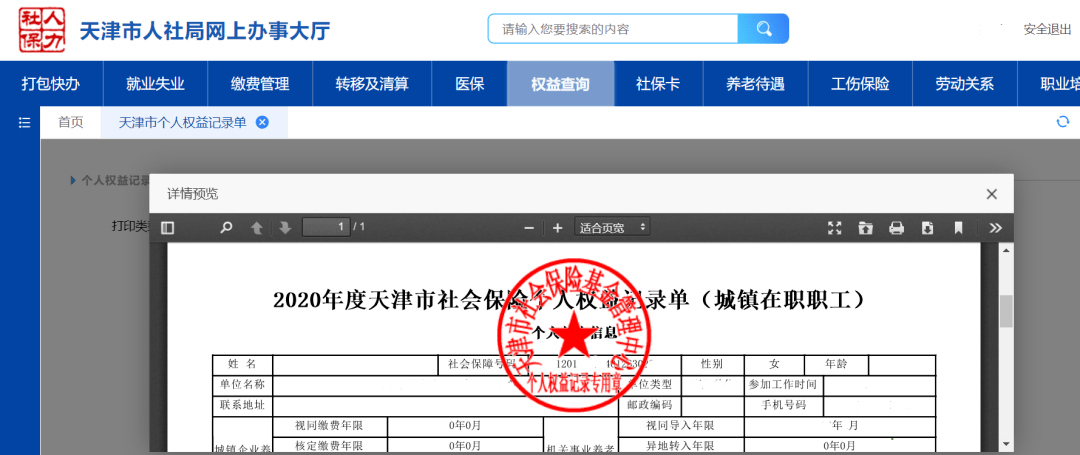Close the 天津市个人权益记录单 tab
This screenshot has height=455, width=1080.
(262, 122)
